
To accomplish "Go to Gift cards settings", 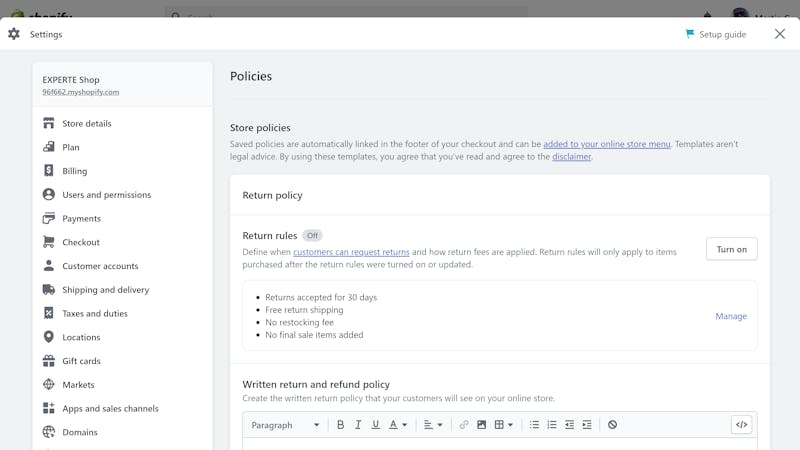I will 81,361.
